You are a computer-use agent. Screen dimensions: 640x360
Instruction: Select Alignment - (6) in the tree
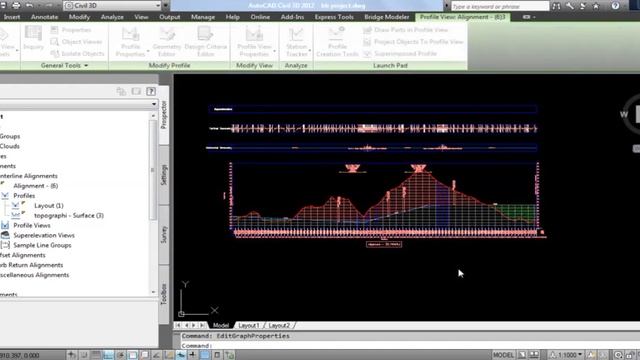pos(36,186)
